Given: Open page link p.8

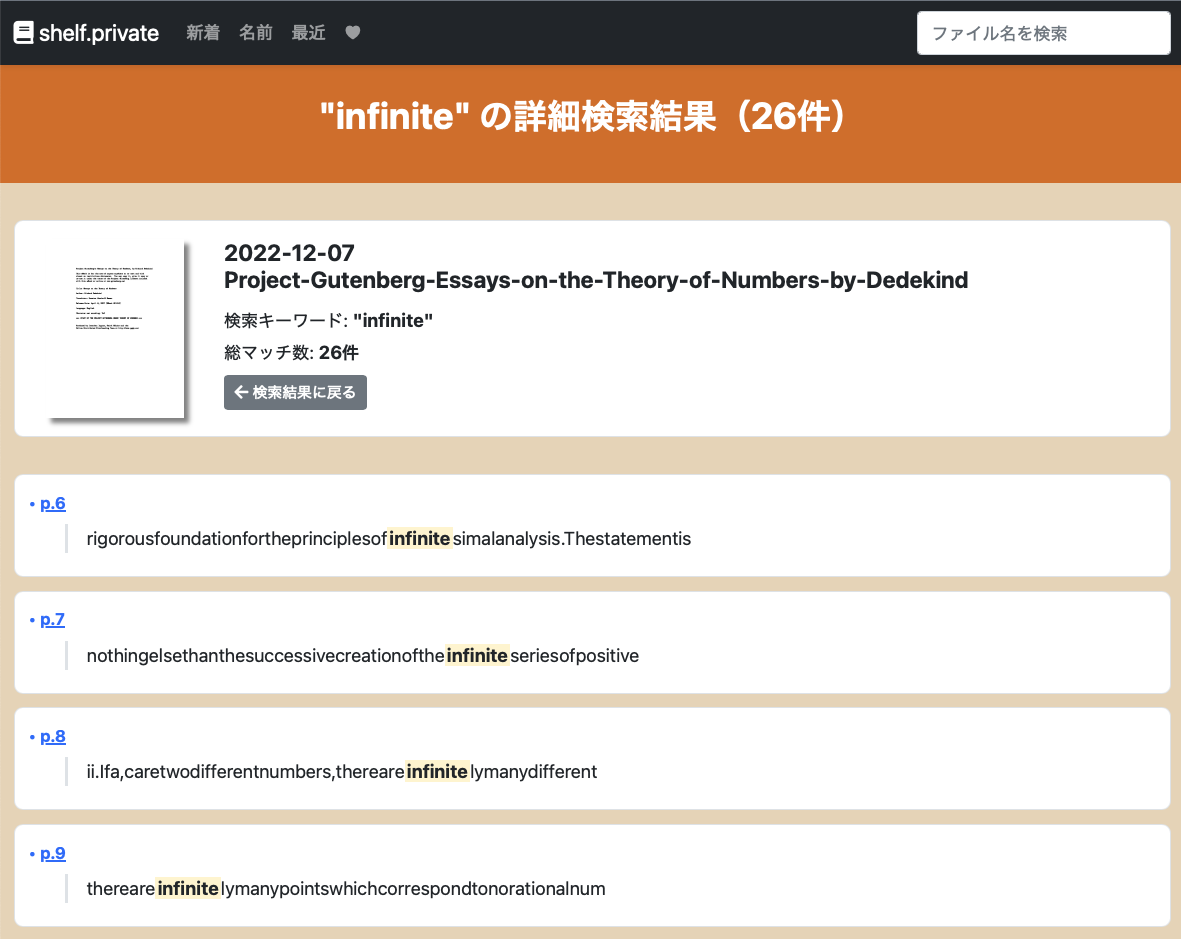Looking at the screenshot, I should (53, 736).
